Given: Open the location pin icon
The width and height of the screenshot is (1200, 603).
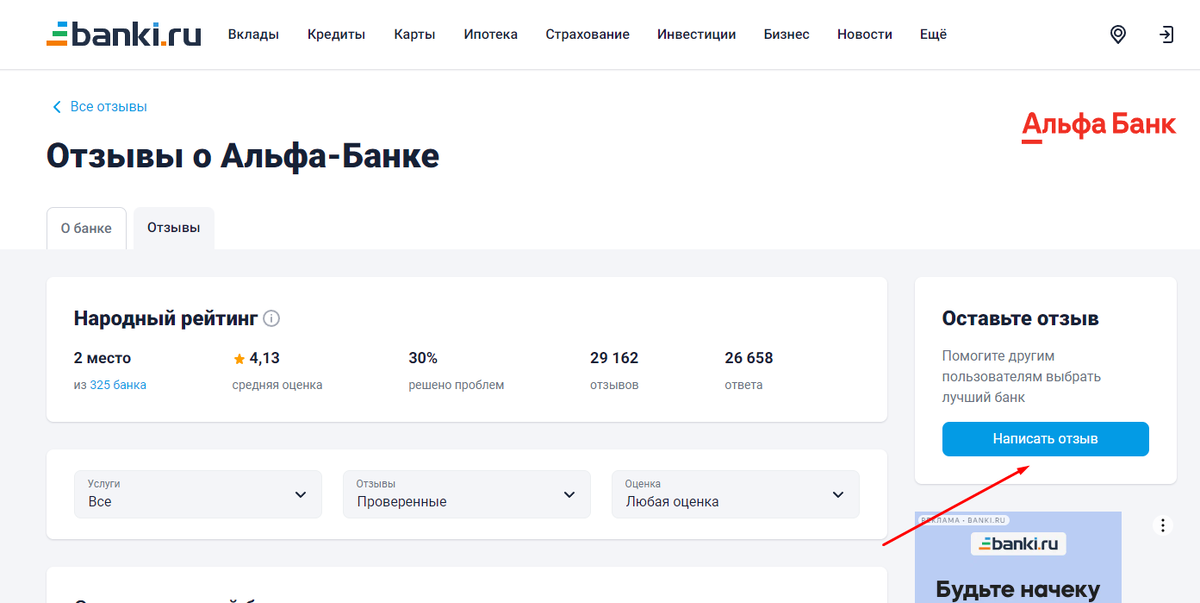Looking at the screenshot, I should pyautogui.click(x=1117, y=33).
